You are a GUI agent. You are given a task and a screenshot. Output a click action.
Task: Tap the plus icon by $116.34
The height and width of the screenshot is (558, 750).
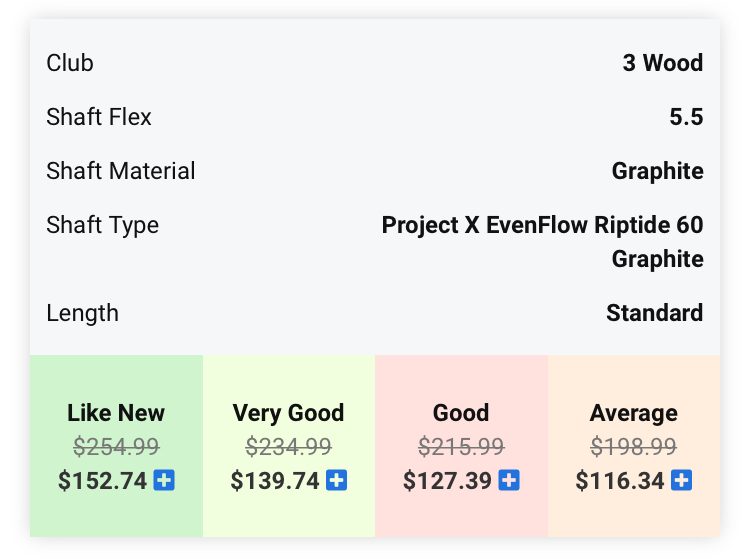coord(682,481)
